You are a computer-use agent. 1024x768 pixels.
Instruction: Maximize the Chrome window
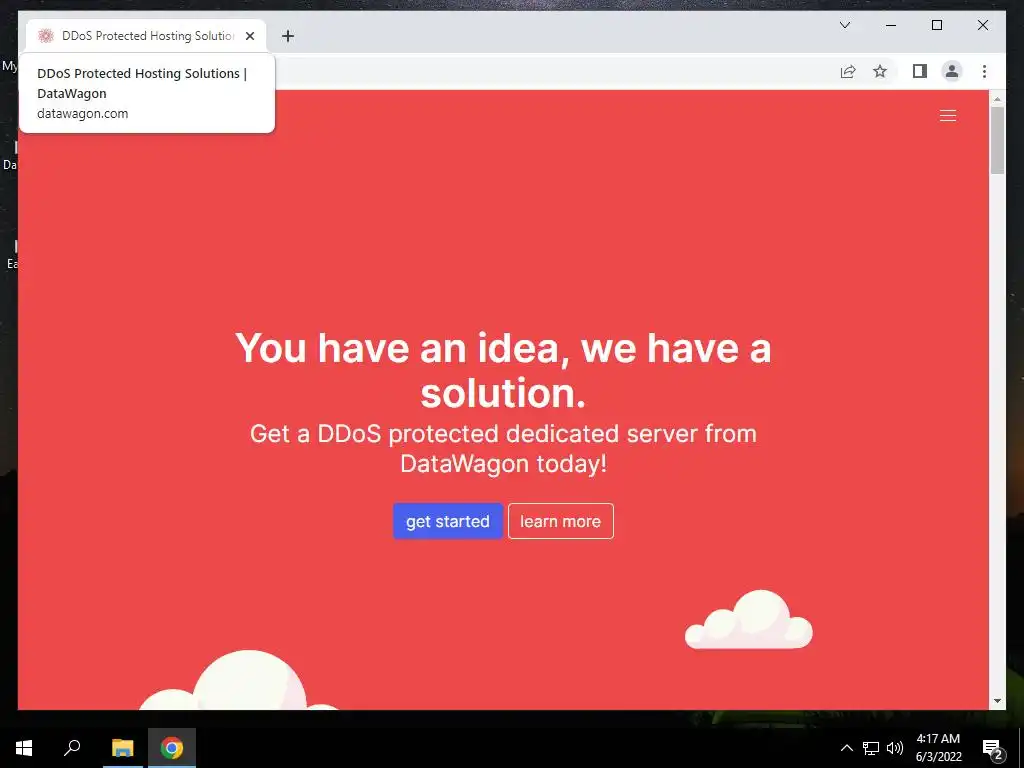tap(936, 25)
